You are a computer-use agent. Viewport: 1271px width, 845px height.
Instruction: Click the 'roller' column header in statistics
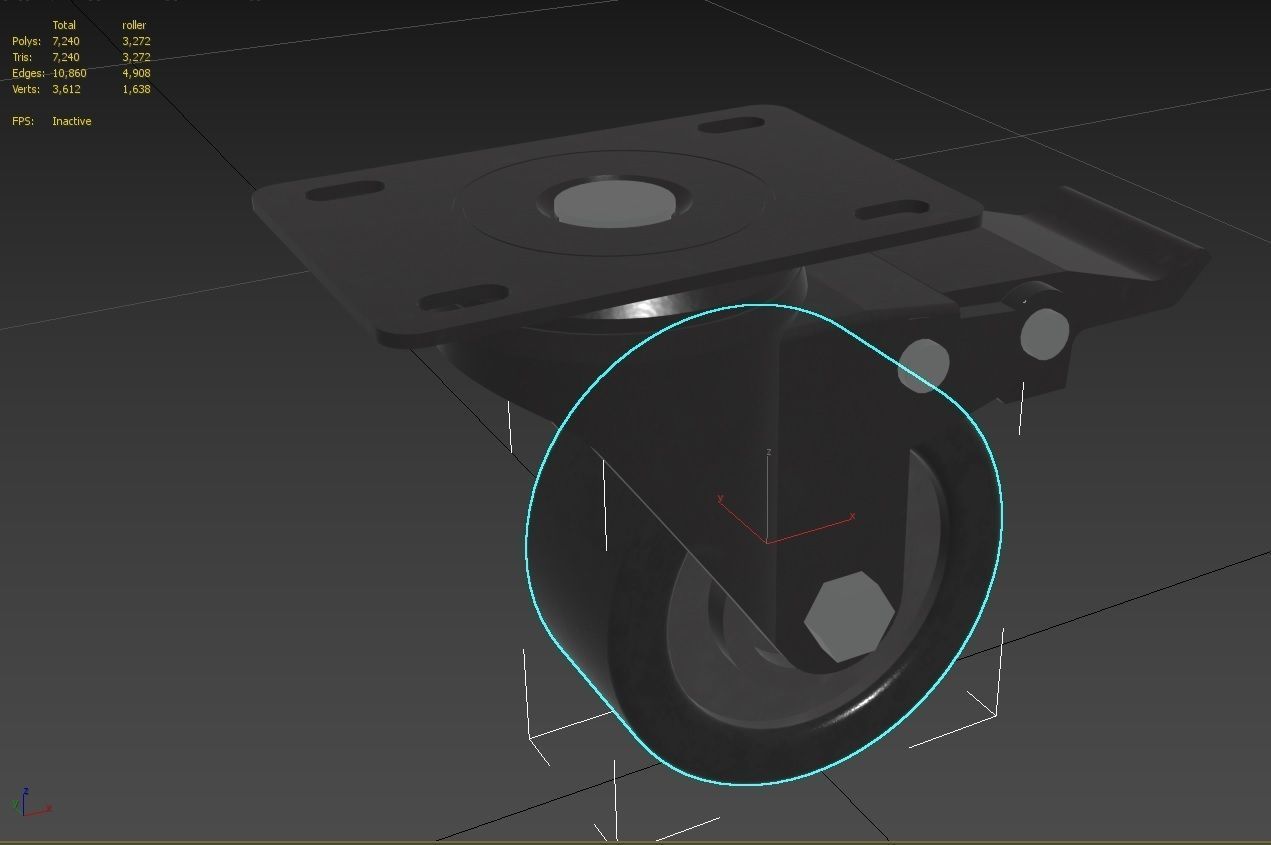point(134,25)
